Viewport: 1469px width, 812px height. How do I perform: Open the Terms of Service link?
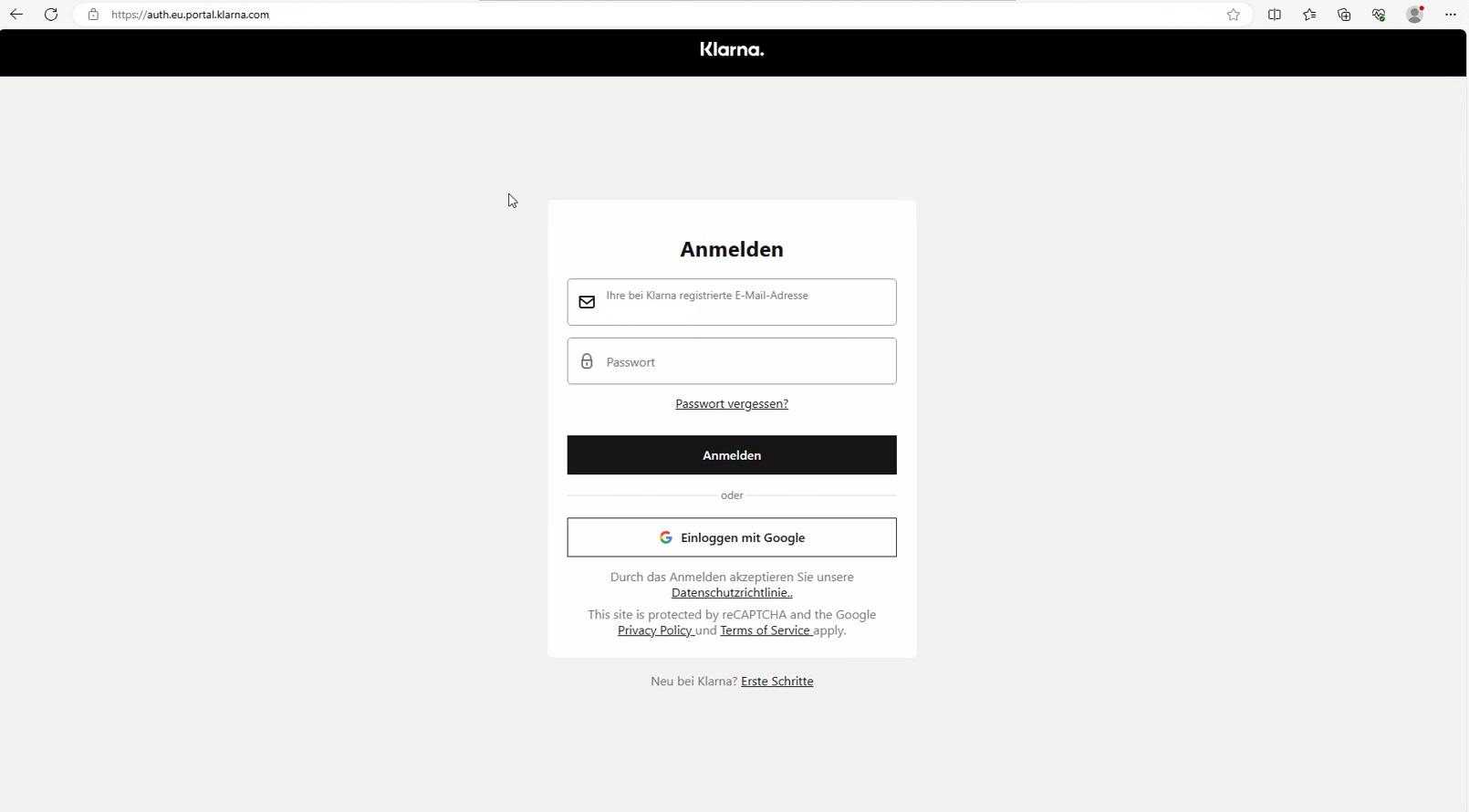(x=765, y=630)
